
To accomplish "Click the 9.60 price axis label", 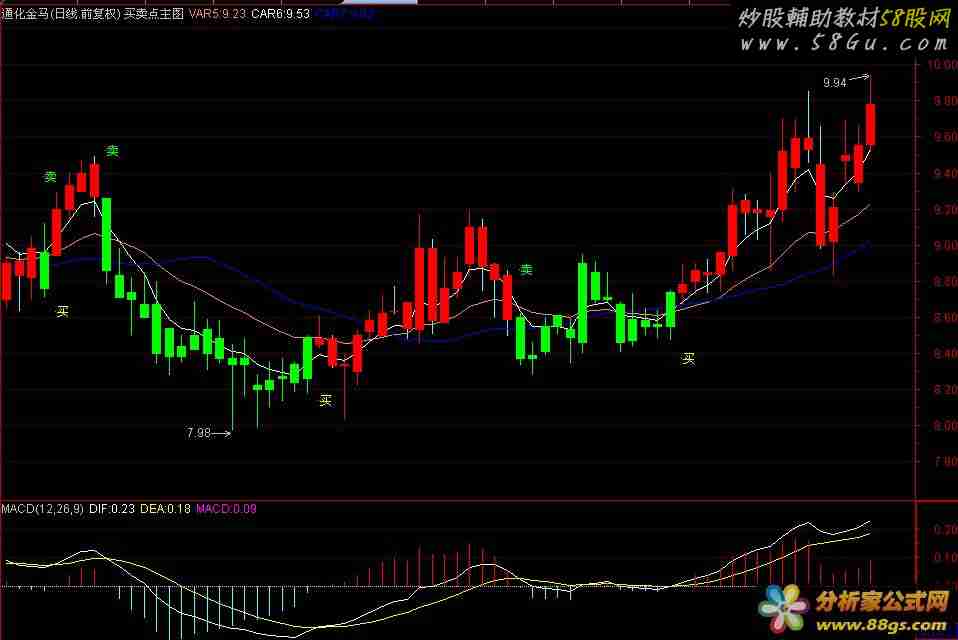I will click(x=945, y=137).
